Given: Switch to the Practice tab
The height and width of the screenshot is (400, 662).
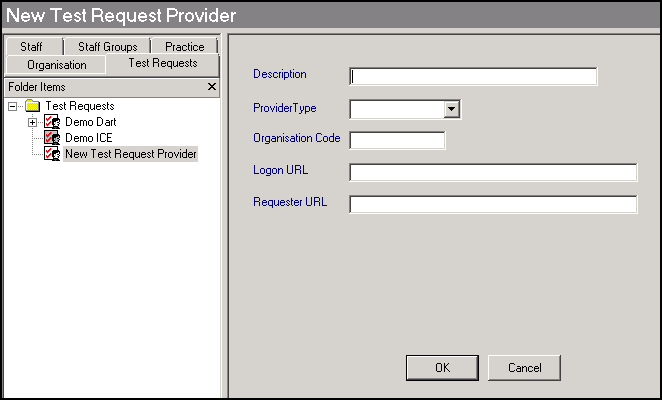Looking at the screenshot, I should point(184,46).
